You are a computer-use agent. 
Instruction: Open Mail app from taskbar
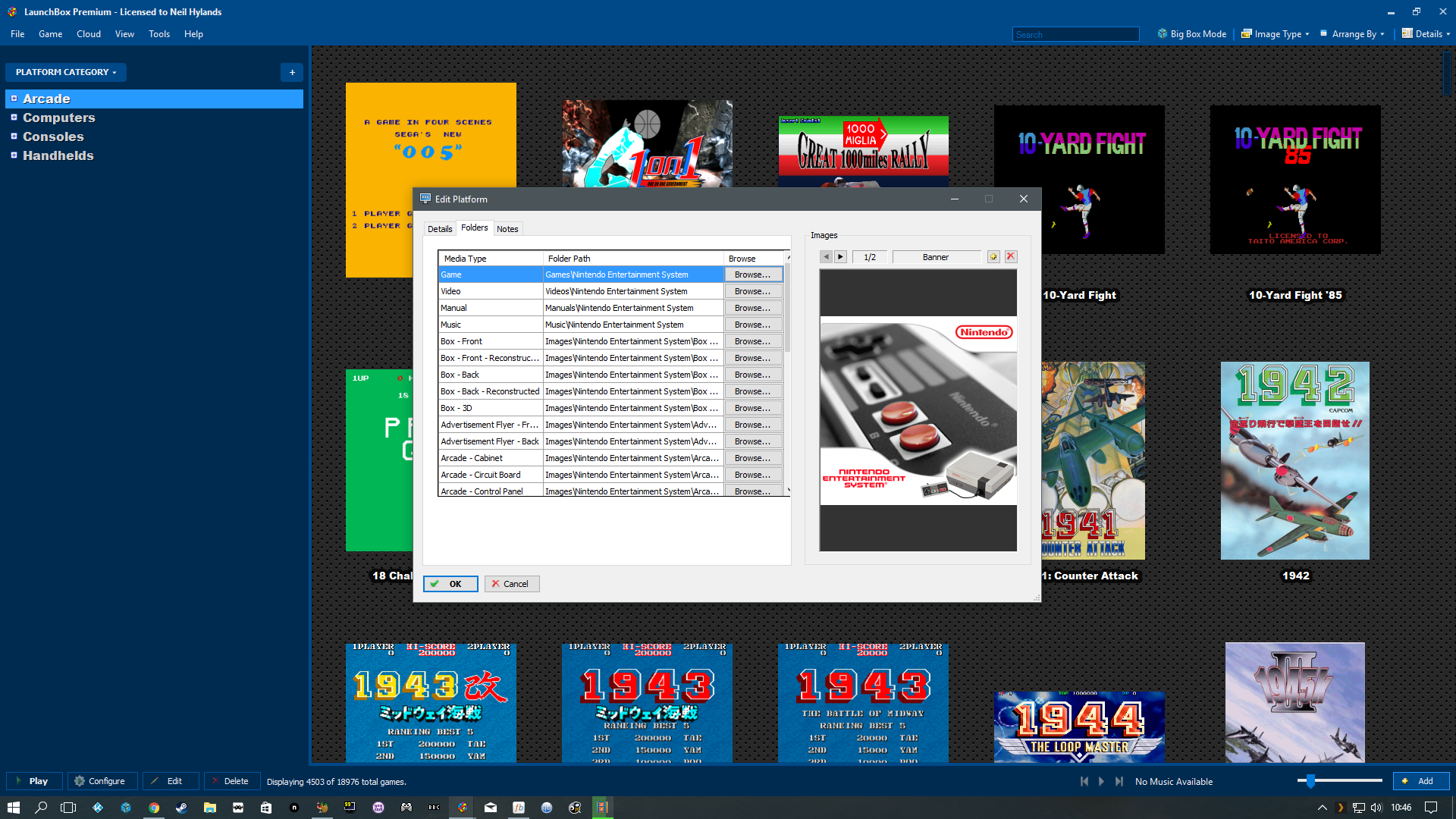click(491, 808)
